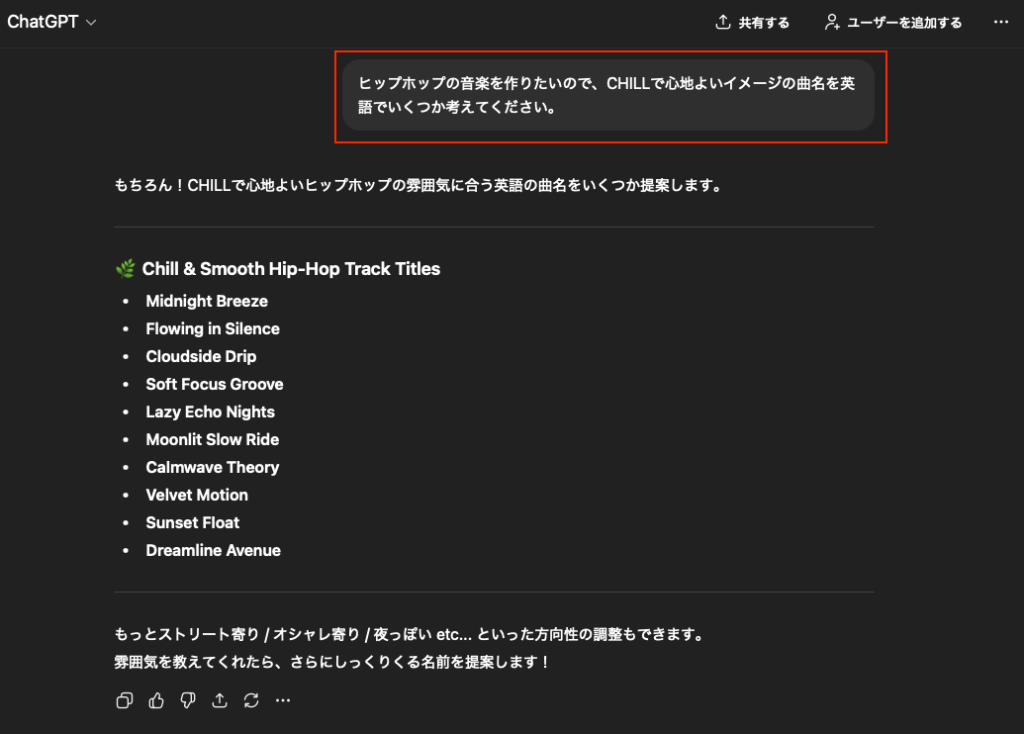The height and width of the screenshot is (734, 1024).
Task: Give the response a thumbs up
Action: pyautogui.click(x=156, y=701)
